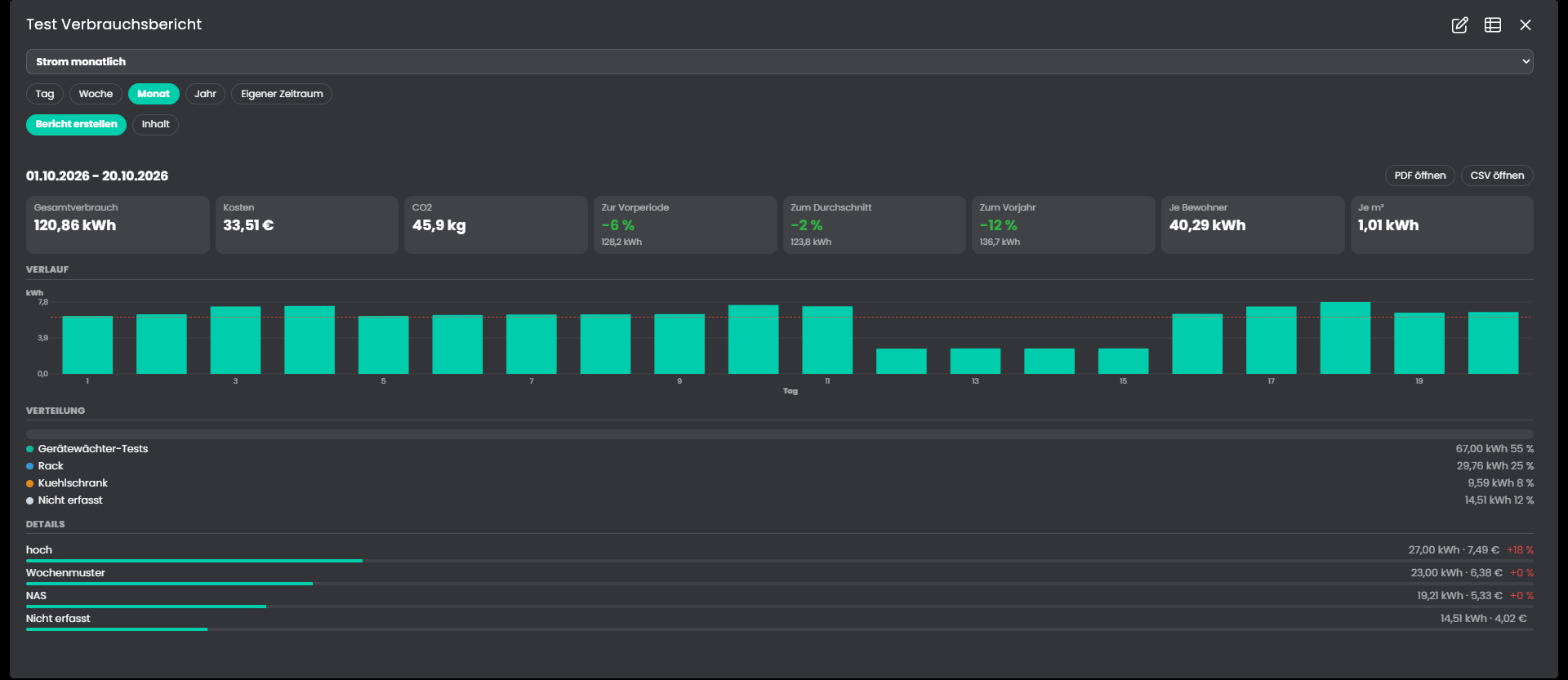Open the Inhalt options
Viewport: 1568px width, 680px height.
point(156,125)
